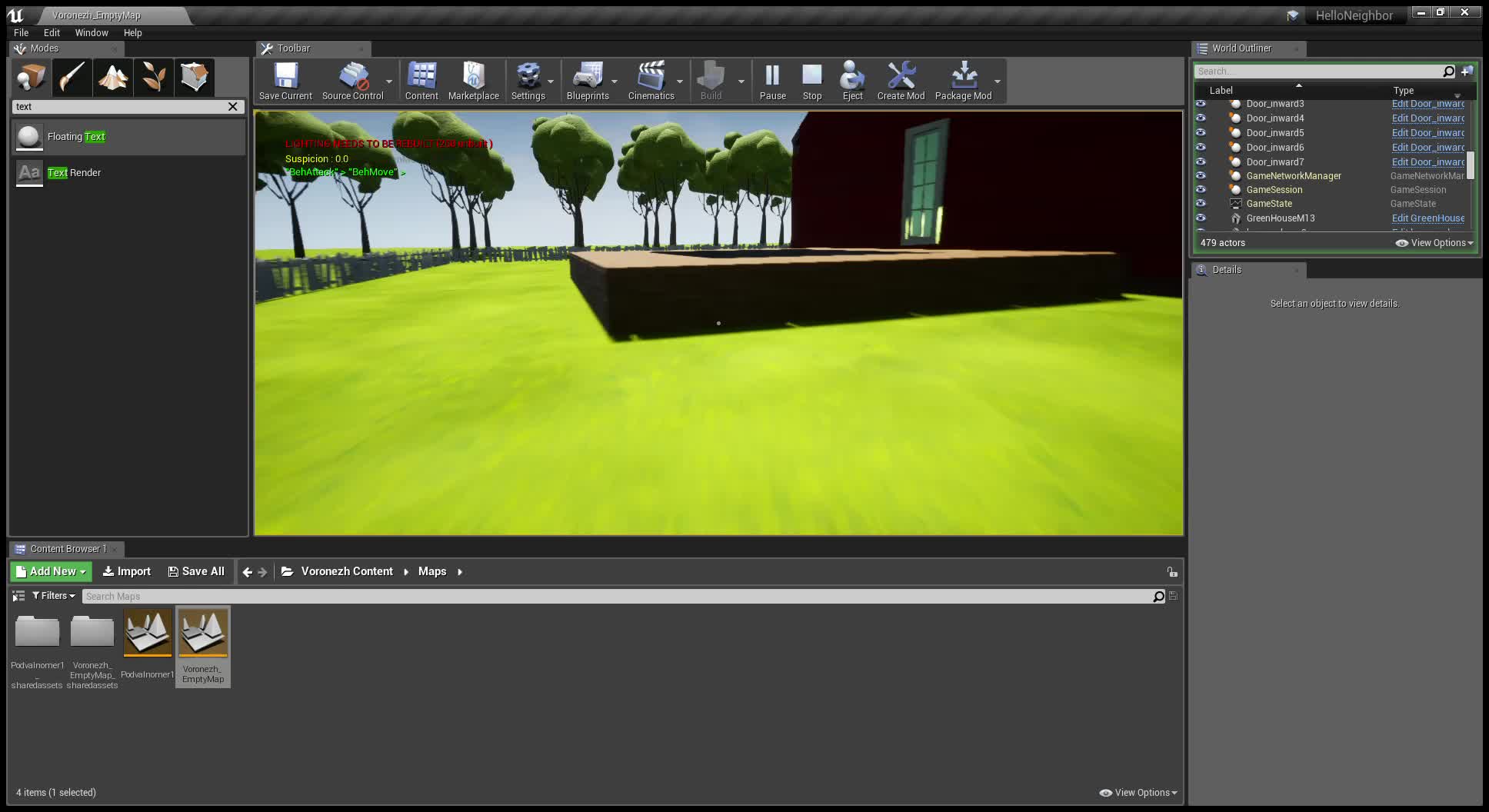Viewport: 1489px width, 812px height.
Task: Toggle visibility of GameState actor
Action: [x=1201, y=203]
